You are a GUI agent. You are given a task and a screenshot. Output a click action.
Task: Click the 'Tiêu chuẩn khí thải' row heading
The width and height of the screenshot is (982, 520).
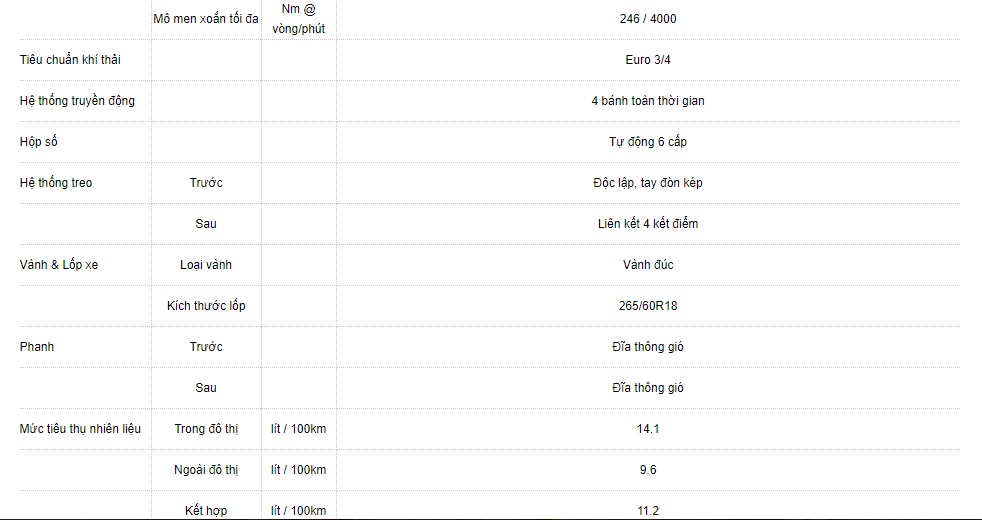pos(68,60)
